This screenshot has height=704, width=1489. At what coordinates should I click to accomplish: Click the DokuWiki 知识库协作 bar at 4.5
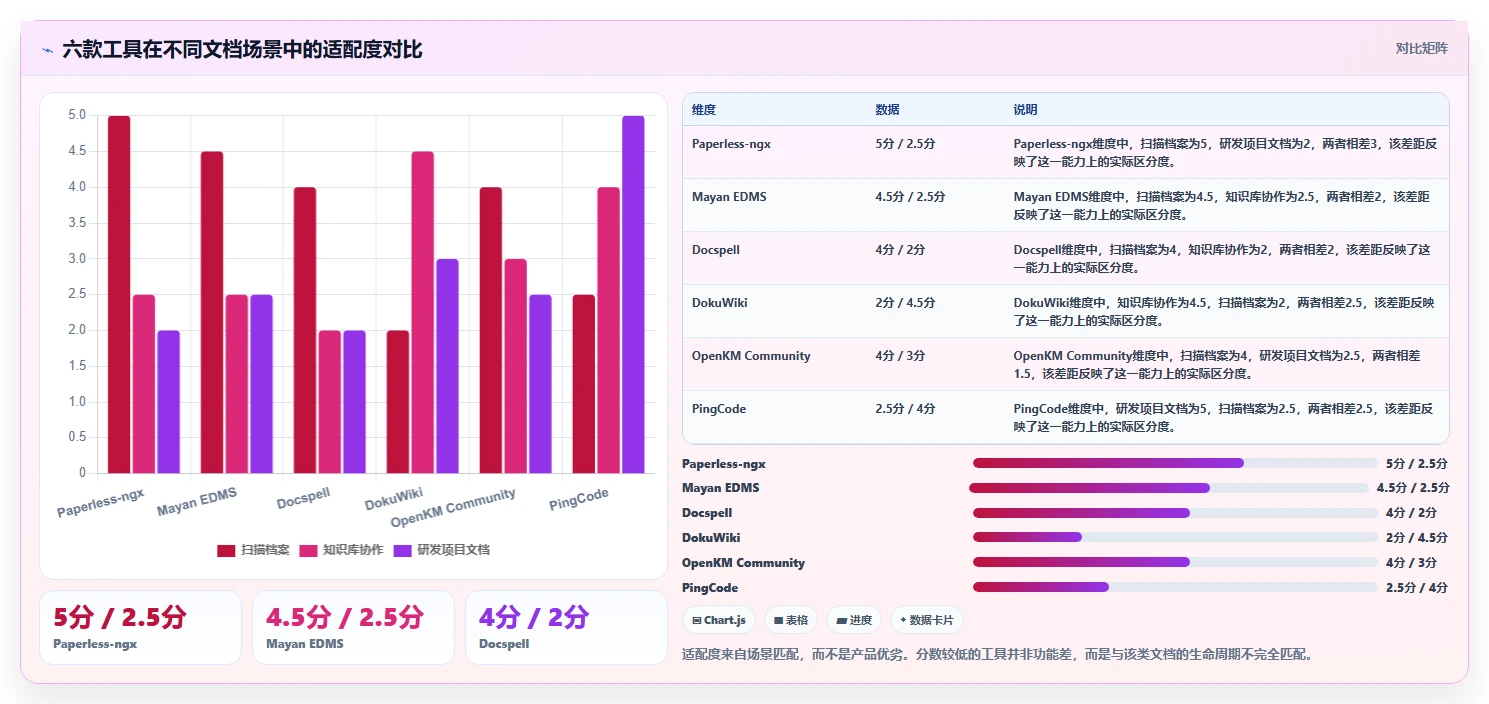tap(423, 312)
